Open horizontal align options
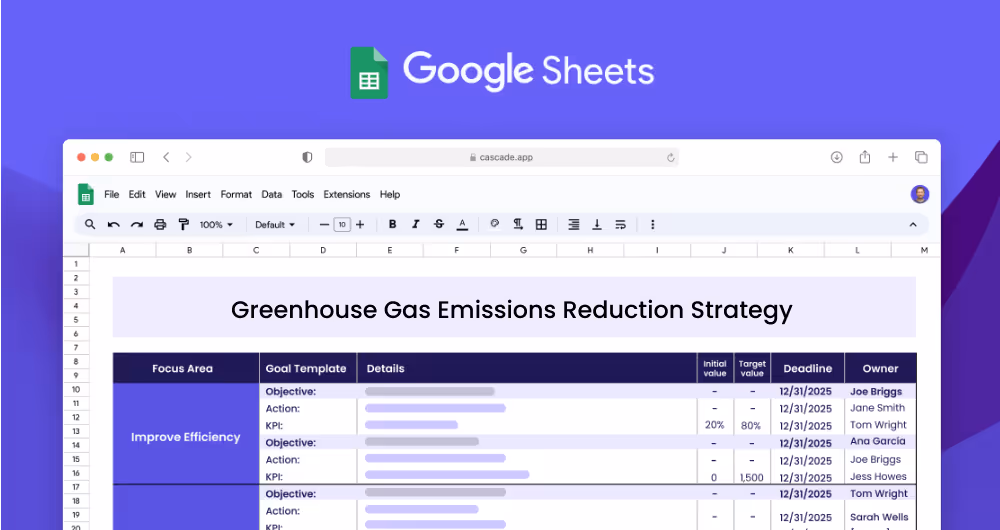 click(x=574, y=225)
